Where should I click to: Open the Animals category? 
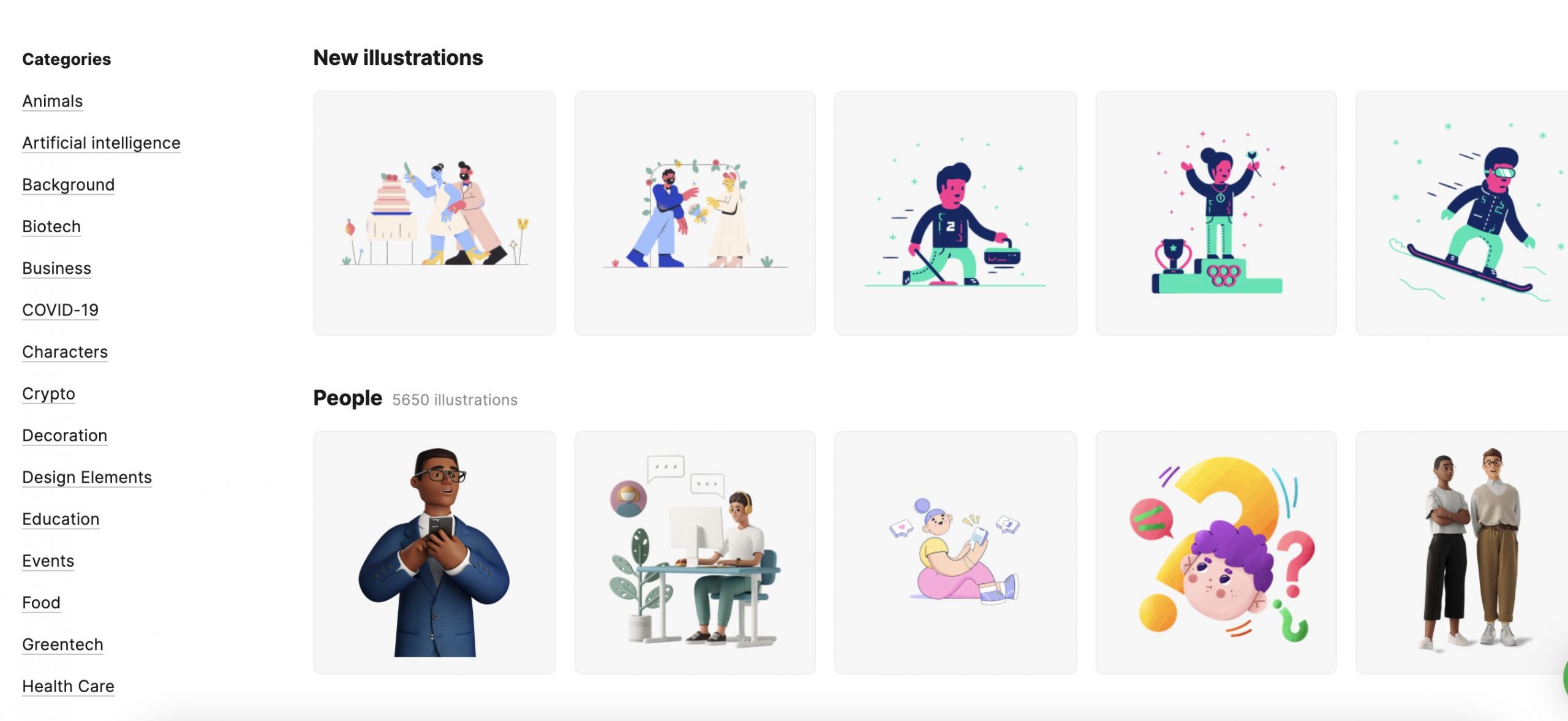point(52,101)
